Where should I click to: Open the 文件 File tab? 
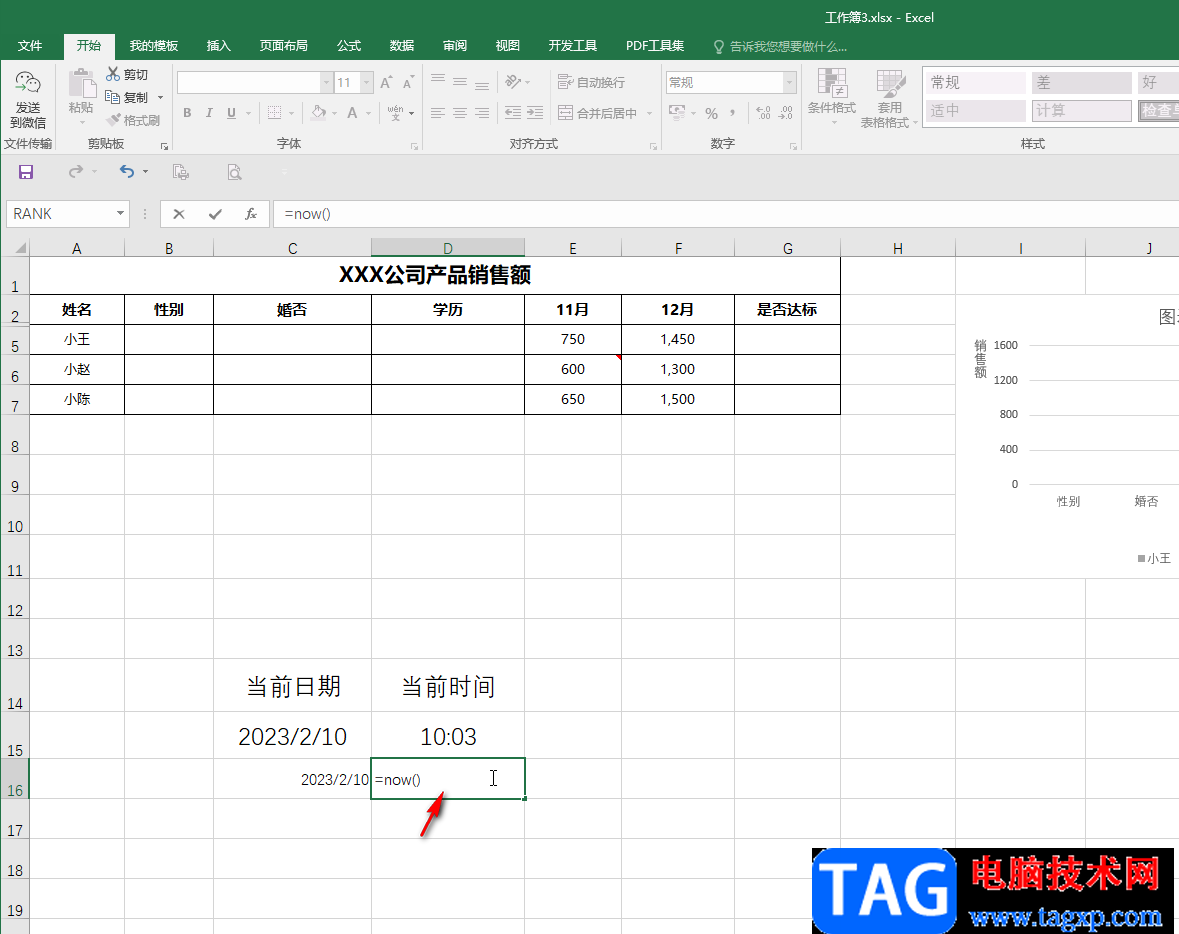click(x=30, y=46)
